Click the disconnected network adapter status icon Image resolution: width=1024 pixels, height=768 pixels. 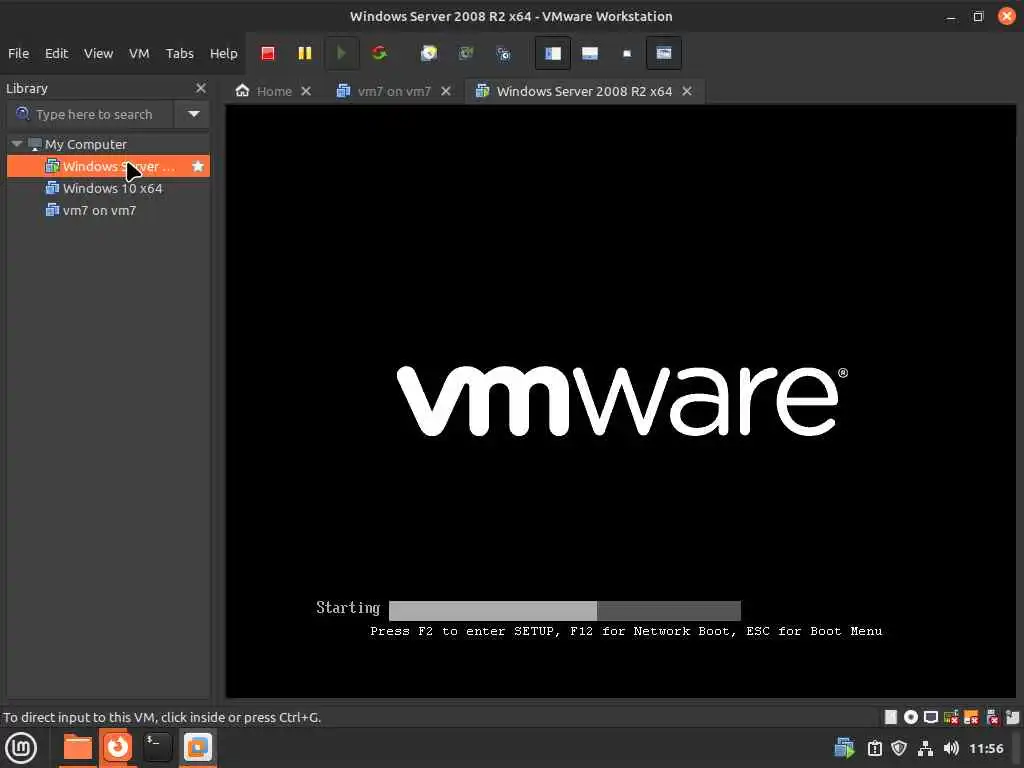(951, 717)
